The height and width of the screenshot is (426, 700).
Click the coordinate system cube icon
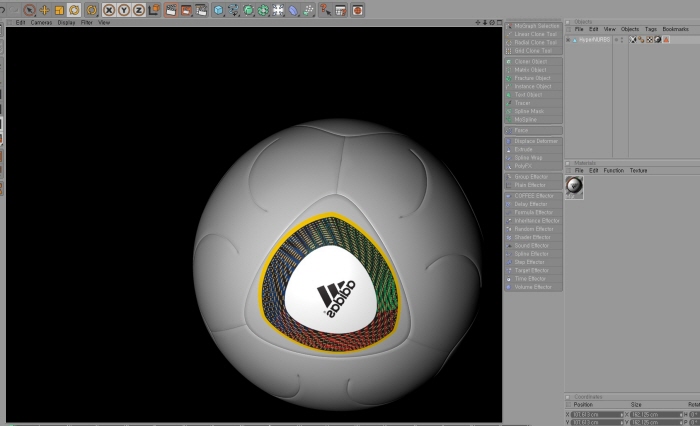point(154,10)
